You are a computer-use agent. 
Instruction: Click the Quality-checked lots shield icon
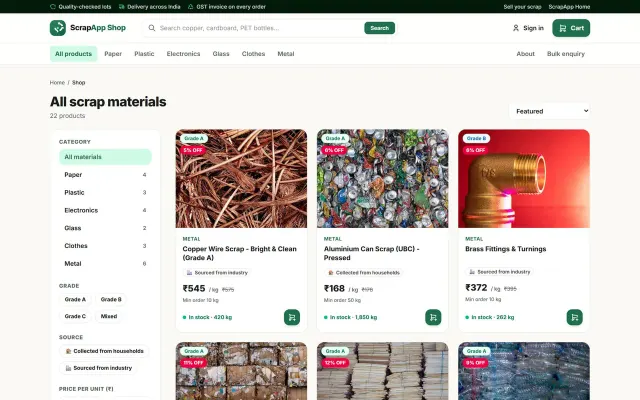pos(53,7)
